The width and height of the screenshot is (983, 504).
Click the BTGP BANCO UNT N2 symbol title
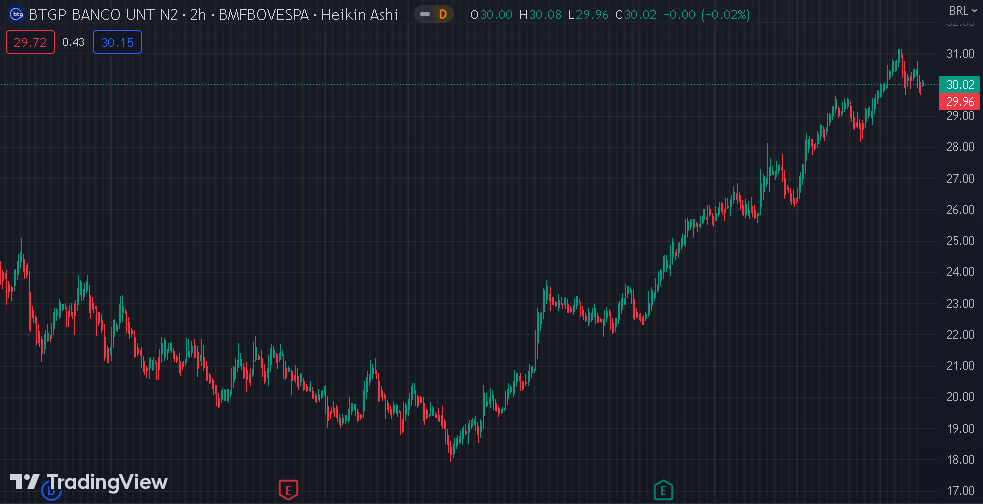pos(102,15)
